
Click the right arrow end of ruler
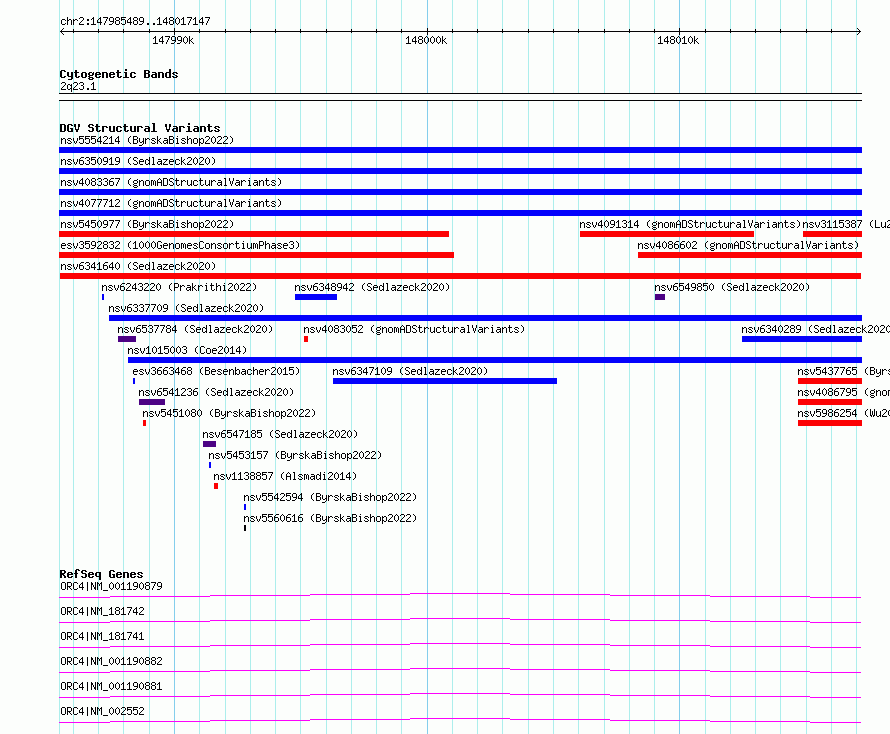[x=859, y=31]
